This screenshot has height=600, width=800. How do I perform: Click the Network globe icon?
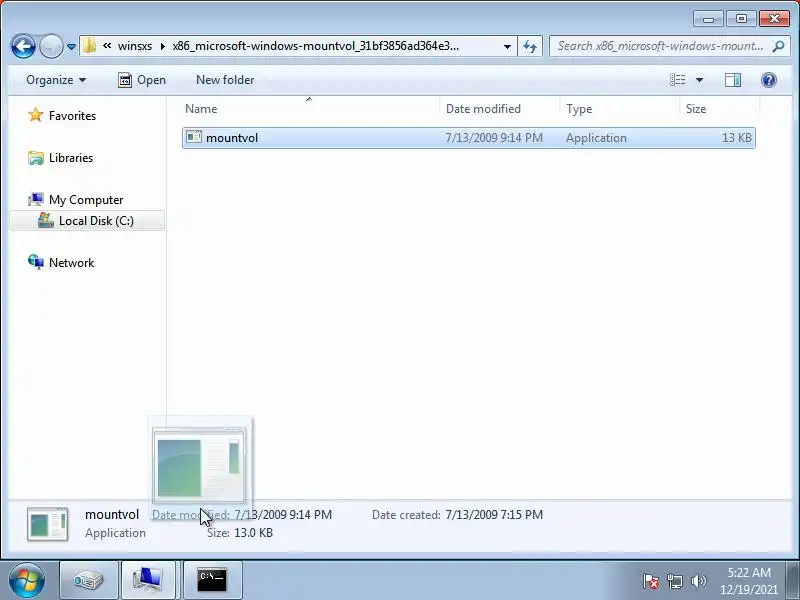(x=36, y=262)
